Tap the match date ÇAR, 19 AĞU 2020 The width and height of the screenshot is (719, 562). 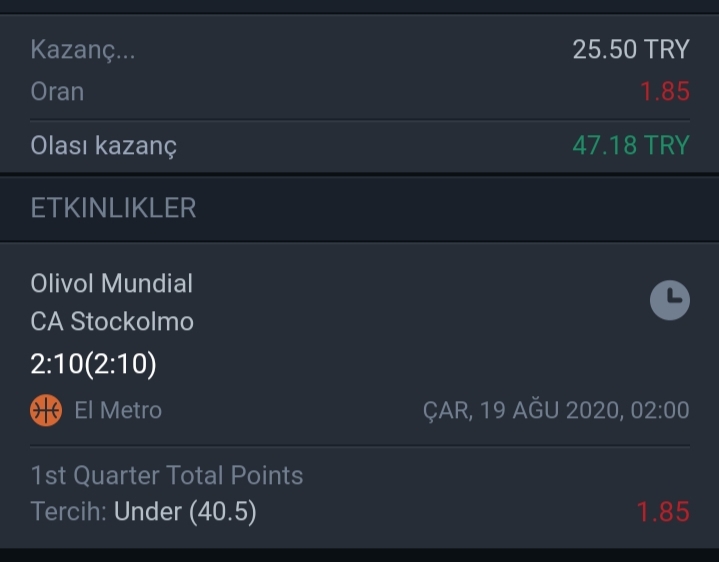pos(523,410)
